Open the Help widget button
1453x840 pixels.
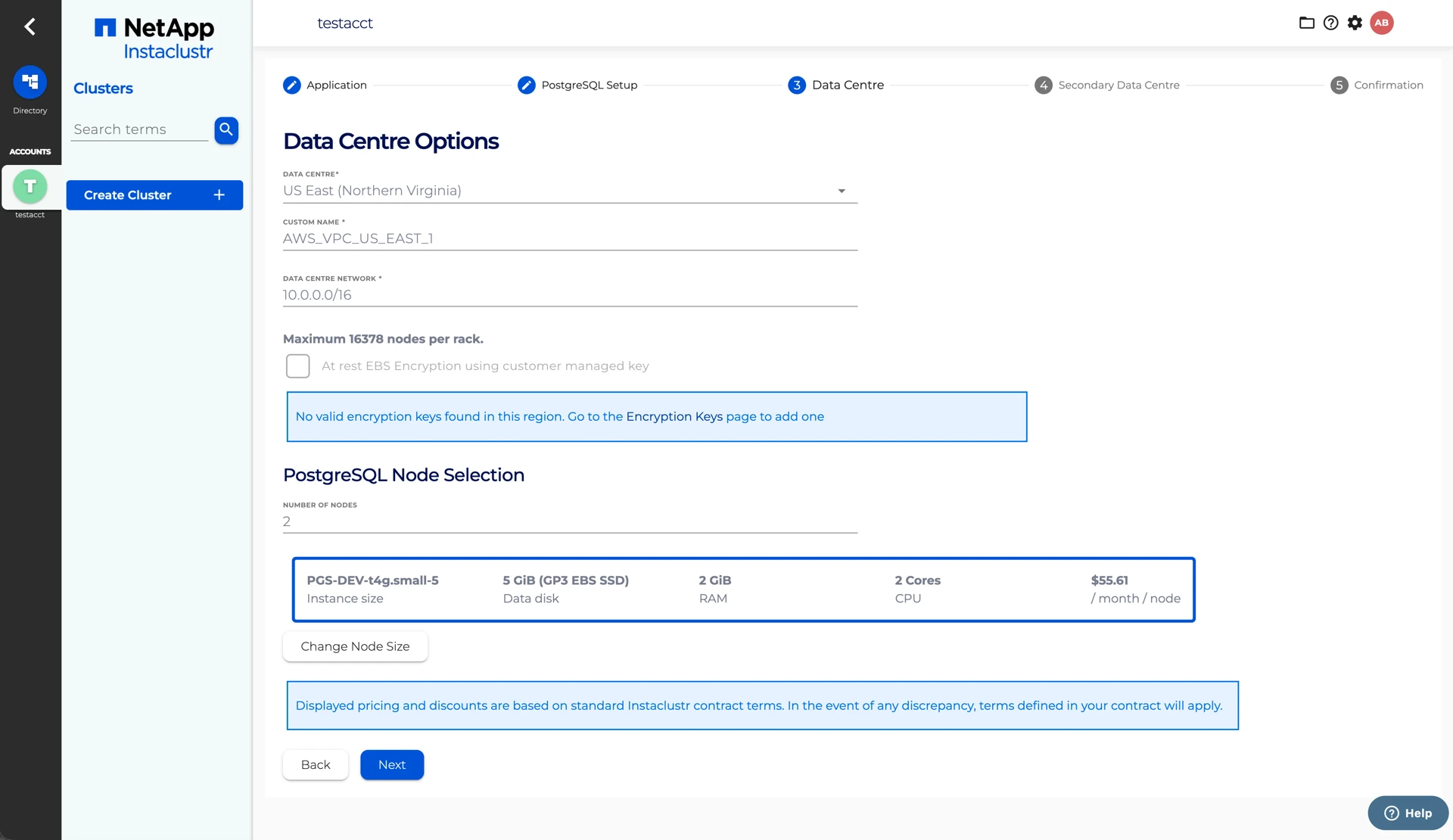(x=1408, y=814)
